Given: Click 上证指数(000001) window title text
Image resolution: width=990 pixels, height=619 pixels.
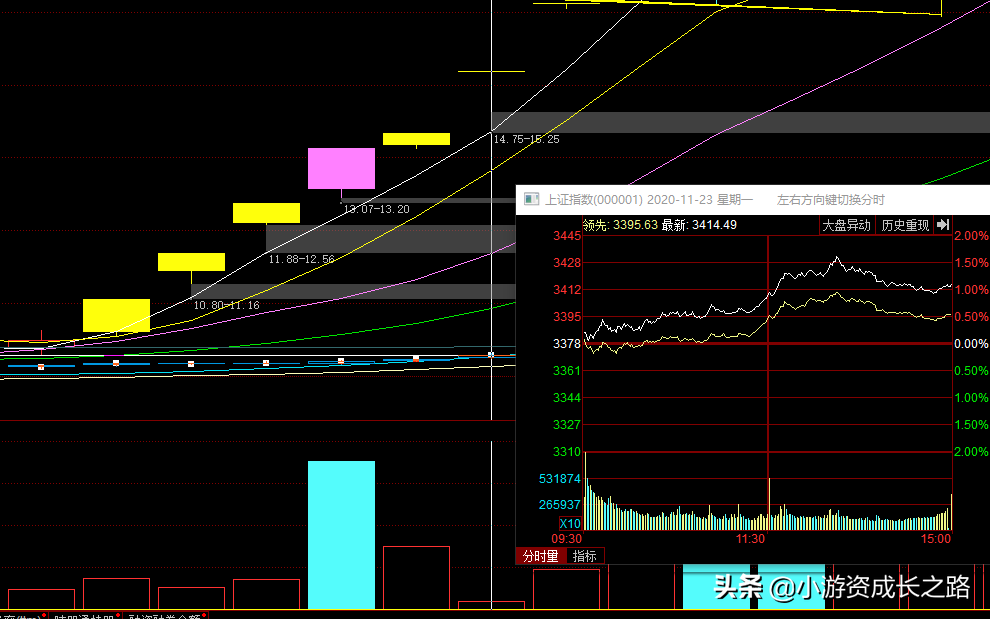Looking at the screenshot, I should (x=593, y=200).
